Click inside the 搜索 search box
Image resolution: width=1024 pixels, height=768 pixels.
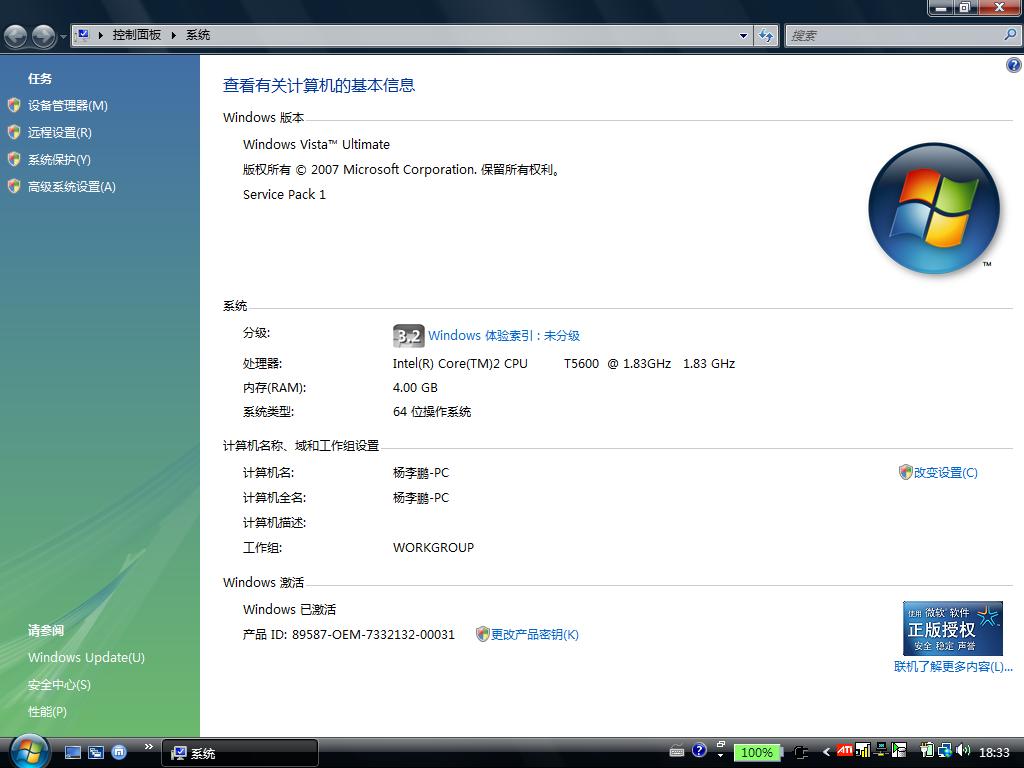[x=893, y=35]
